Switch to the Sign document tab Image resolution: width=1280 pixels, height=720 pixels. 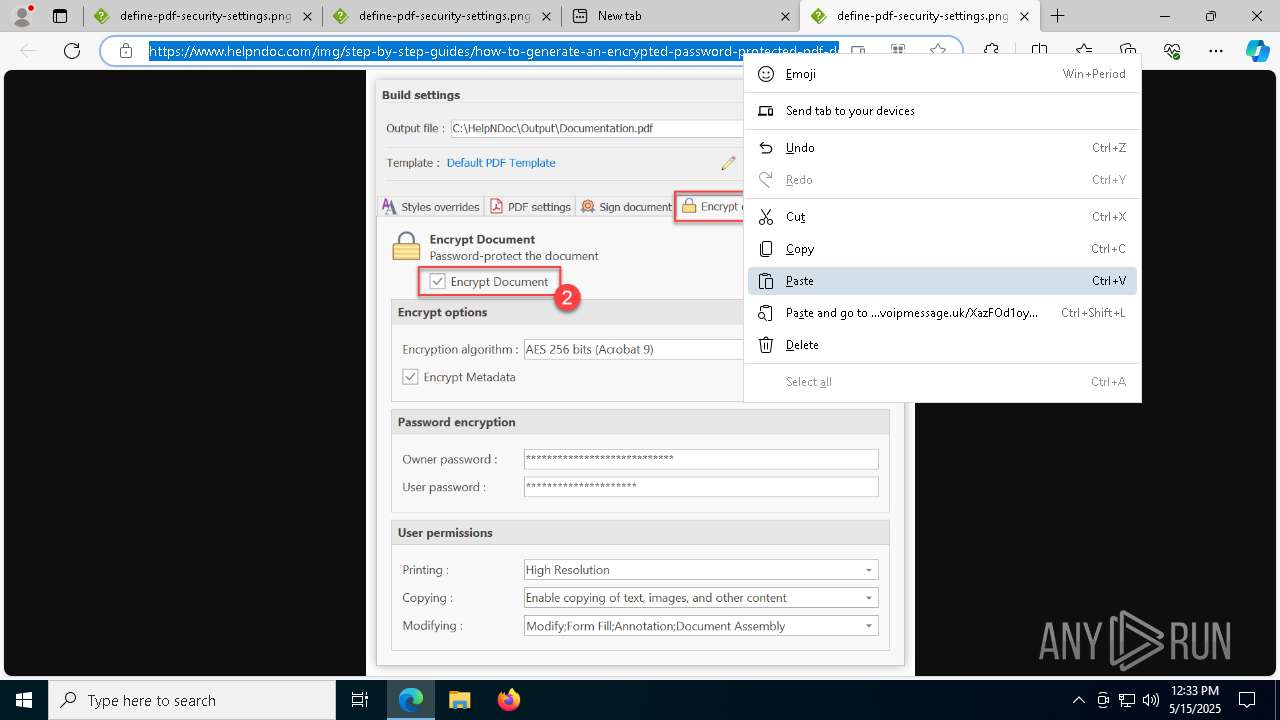[626, 207]
